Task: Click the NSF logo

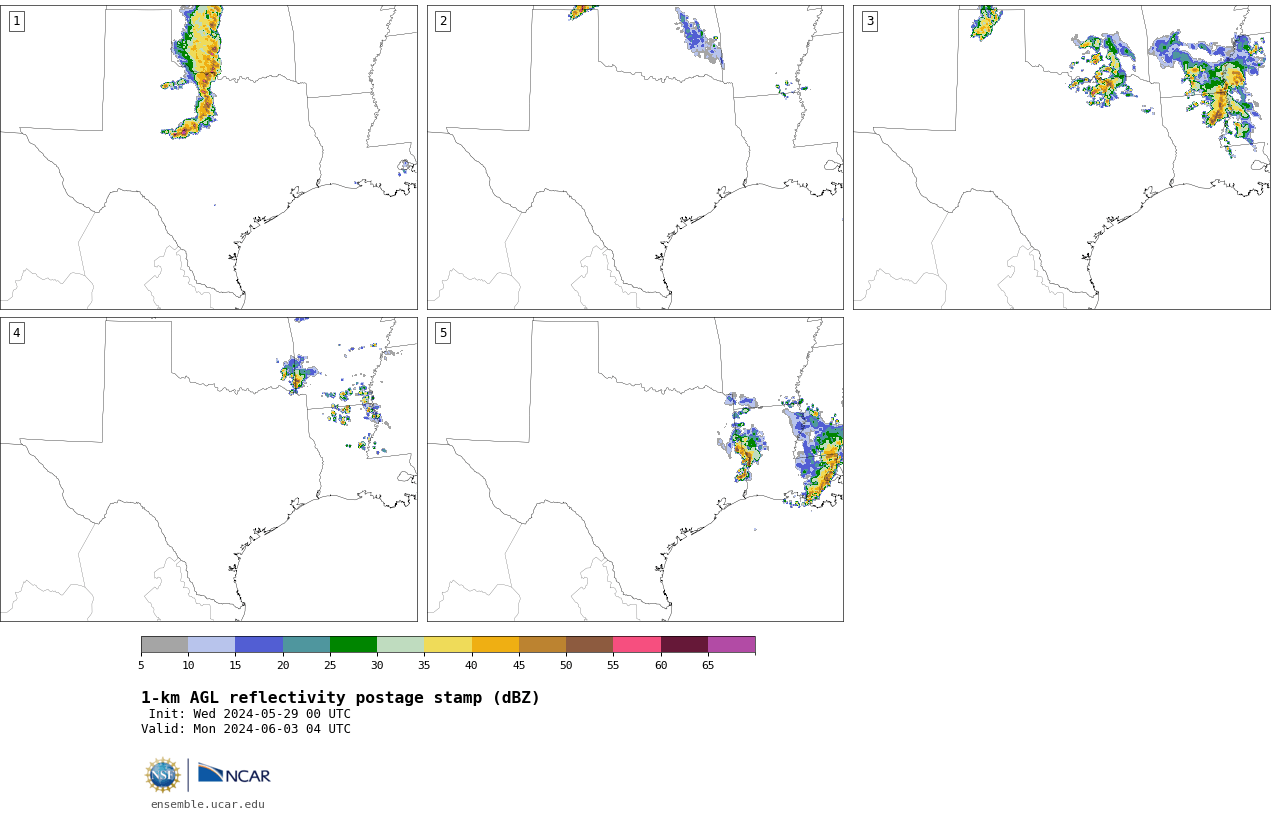Action: (163, 774)
